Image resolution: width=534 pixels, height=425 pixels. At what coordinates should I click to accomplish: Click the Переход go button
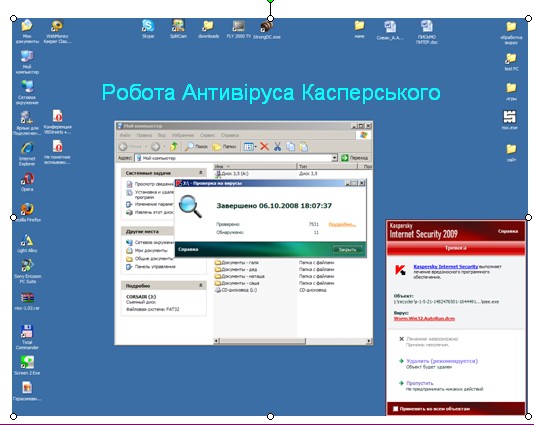pyautogui.click(x=355, y=158)
